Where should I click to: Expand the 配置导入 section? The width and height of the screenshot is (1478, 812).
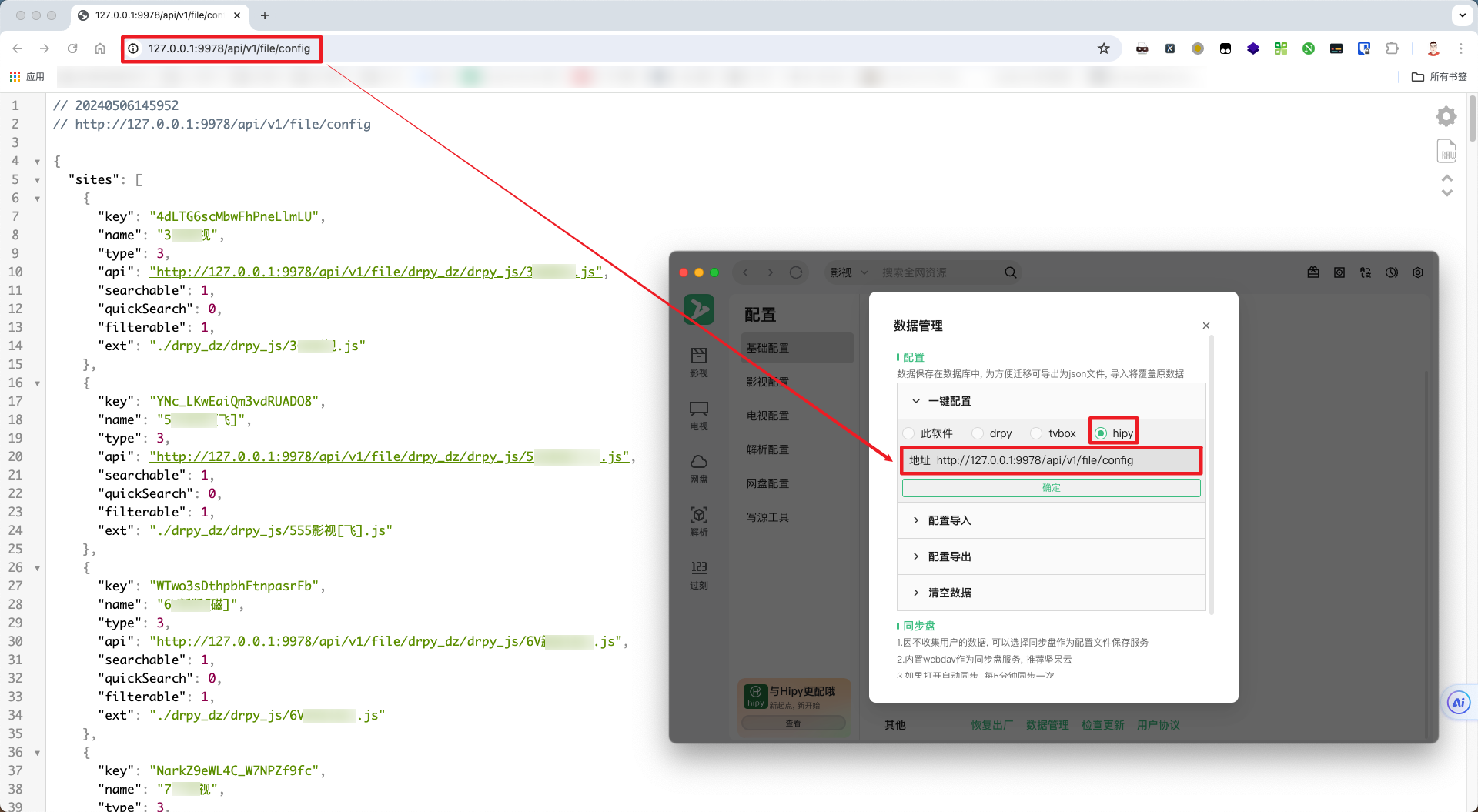1052,520
